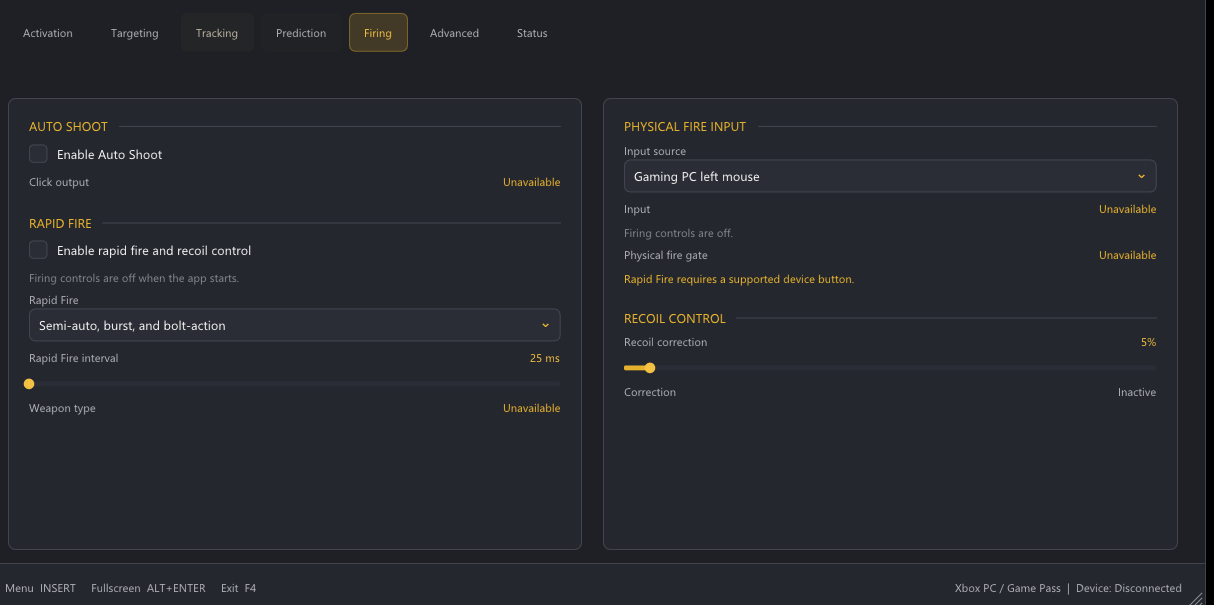Switch to the Activation tab
Image resolution: width=1214 pixels, height=605 pixels.
pos(48,33)
